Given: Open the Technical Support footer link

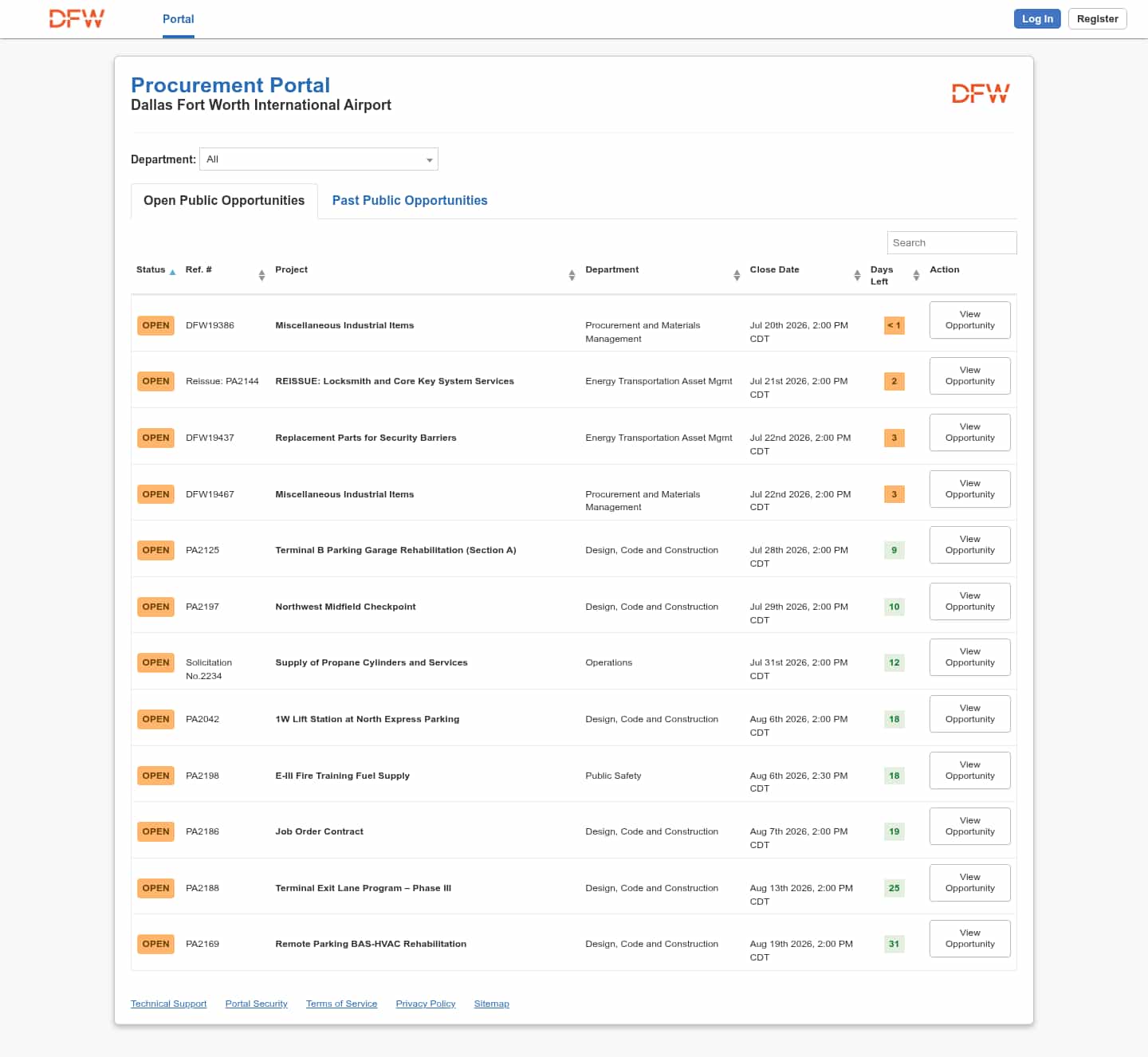Looking at the screenshot, I should pyautogui.click(x=168, y=1004).
